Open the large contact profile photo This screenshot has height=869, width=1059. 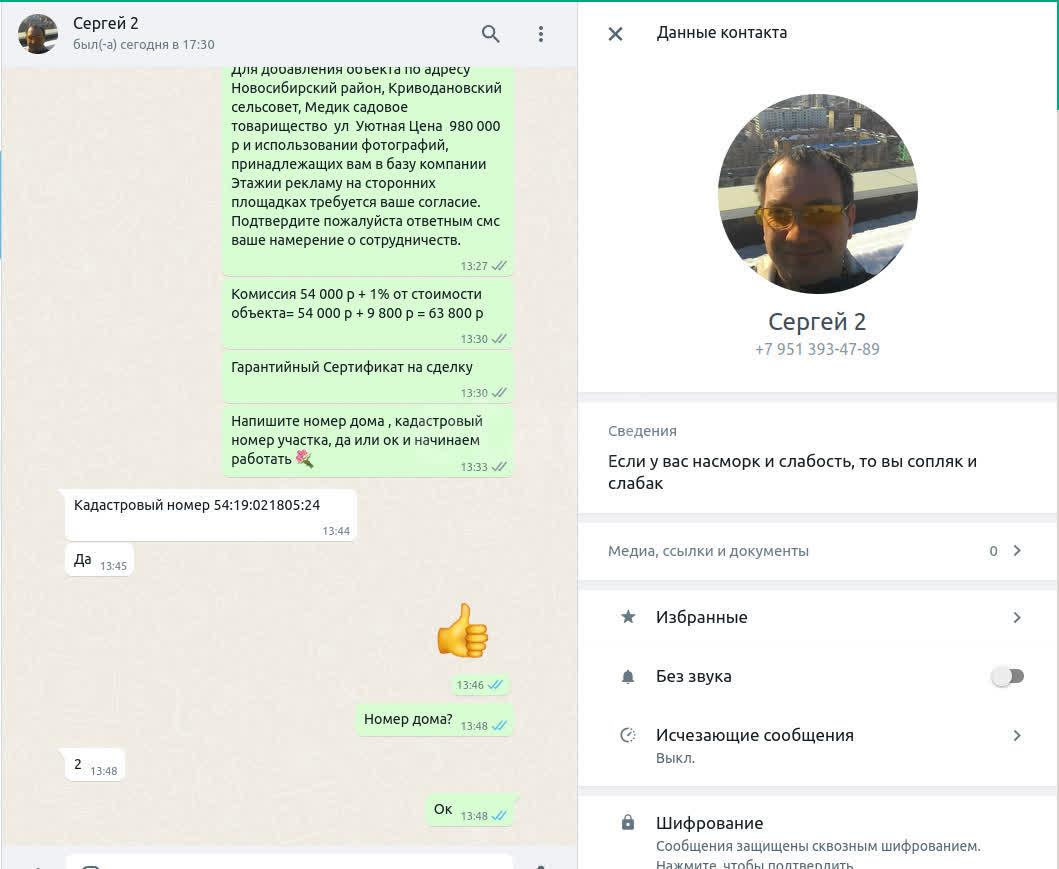pos(817,194)
